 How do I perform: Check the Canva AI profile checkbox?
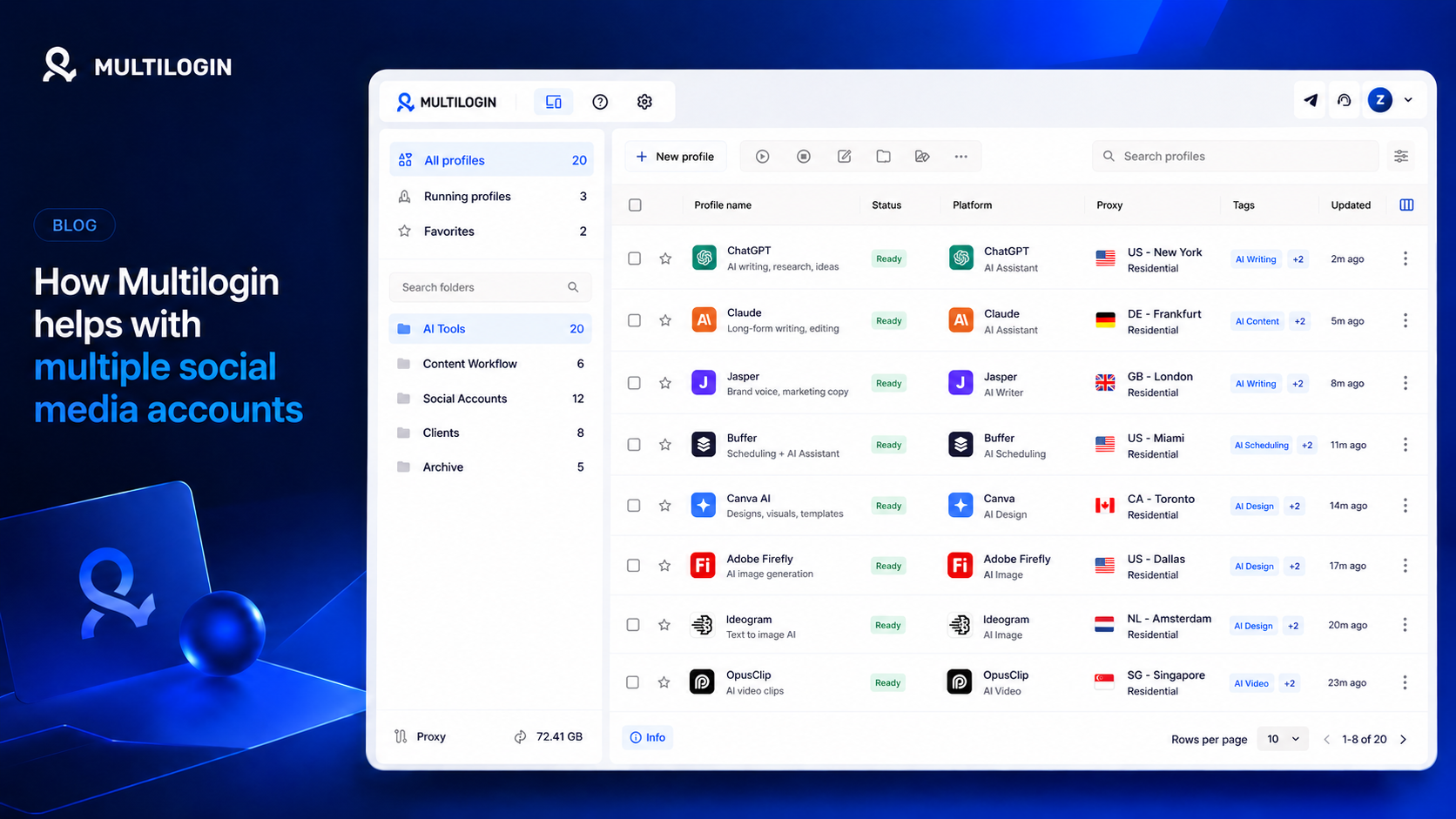pyautogui.click(x=633, y=506)
